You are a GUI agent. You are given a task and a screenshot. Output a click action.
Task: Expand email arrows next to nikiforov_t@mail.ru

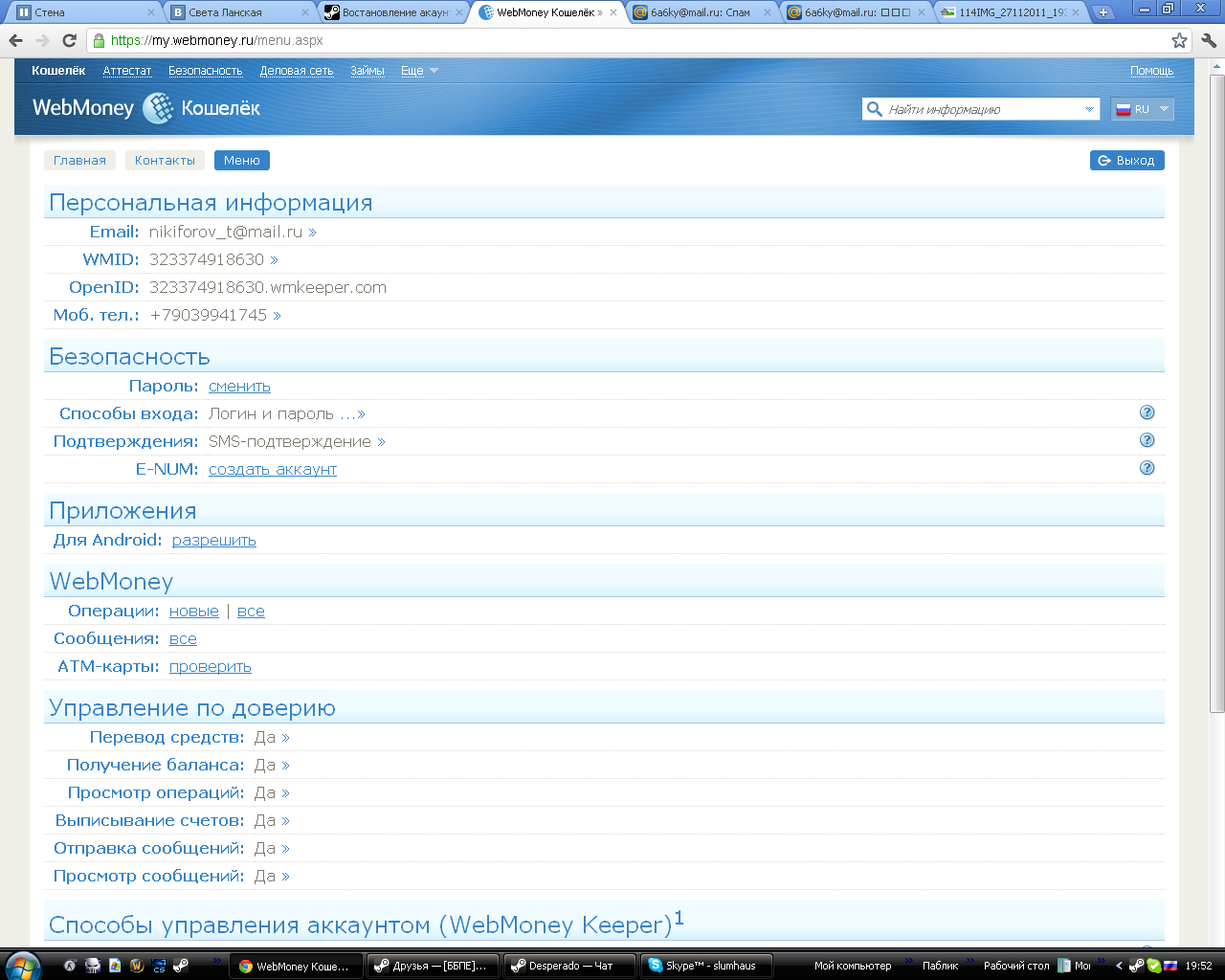pos(312,233)
